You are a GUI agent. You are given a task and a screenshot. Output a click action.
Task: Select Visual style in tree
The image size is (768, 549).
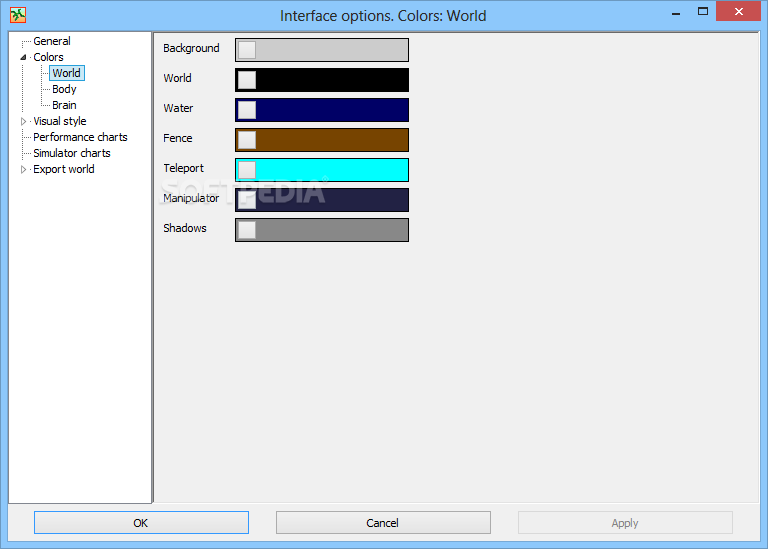coord(59,121)
